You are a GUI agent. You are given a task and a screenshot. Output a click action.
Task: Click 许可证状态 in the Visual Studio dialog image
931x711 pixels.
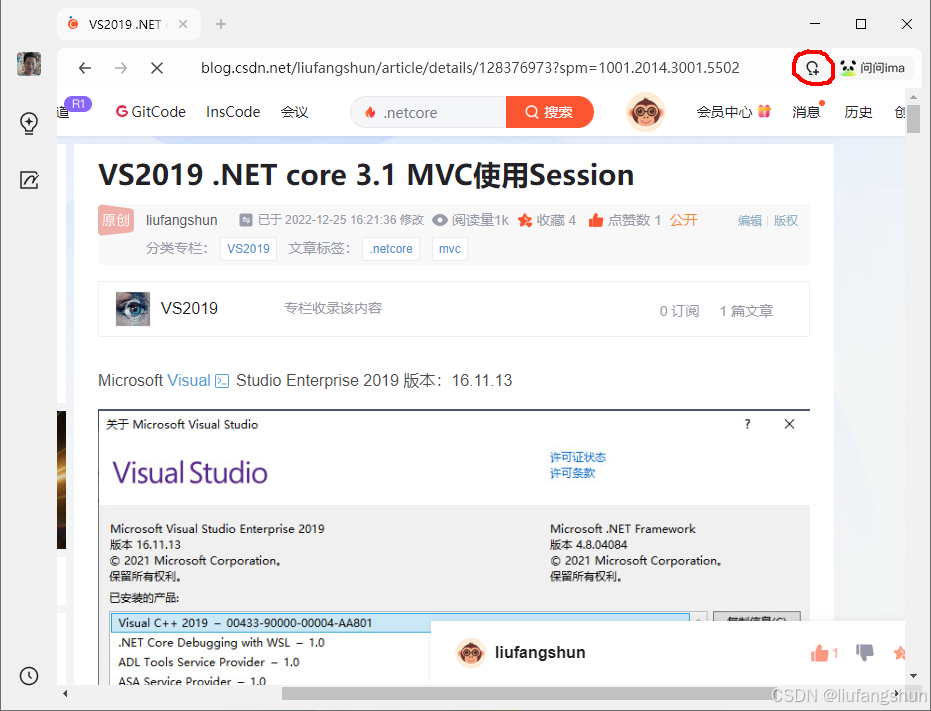point(578,457)
